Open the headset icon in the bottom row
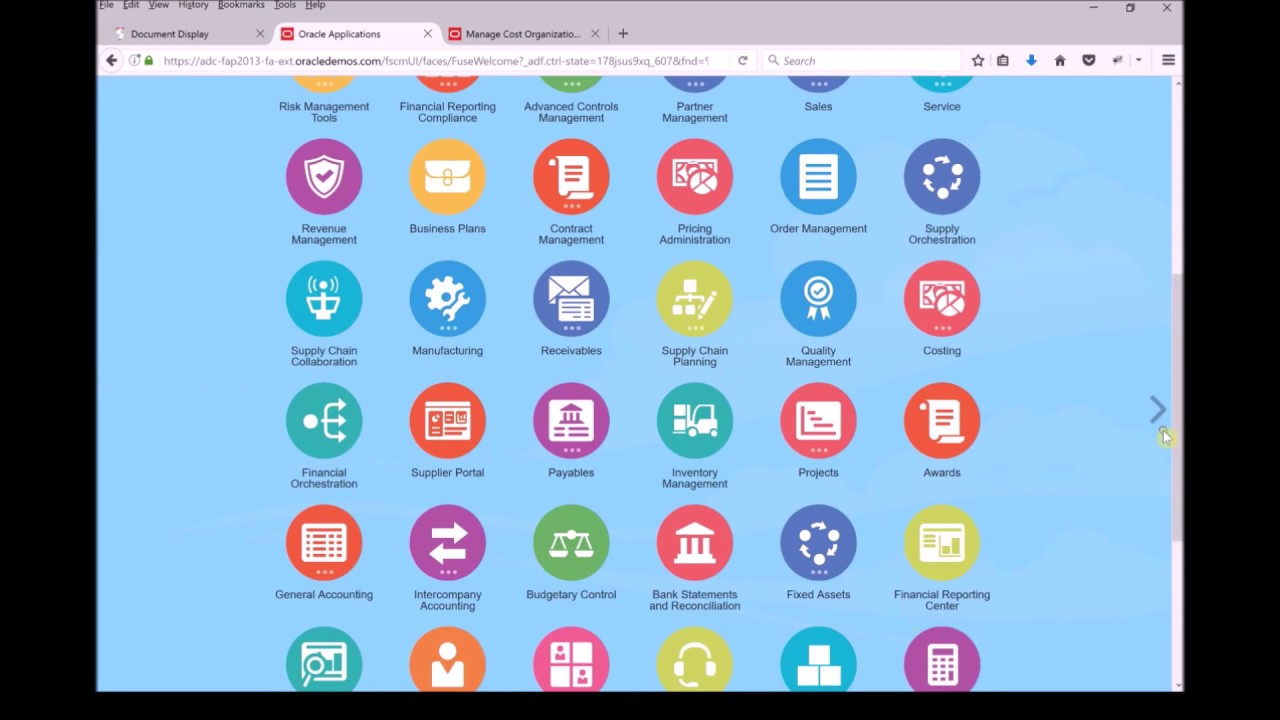 click(695, 659)
